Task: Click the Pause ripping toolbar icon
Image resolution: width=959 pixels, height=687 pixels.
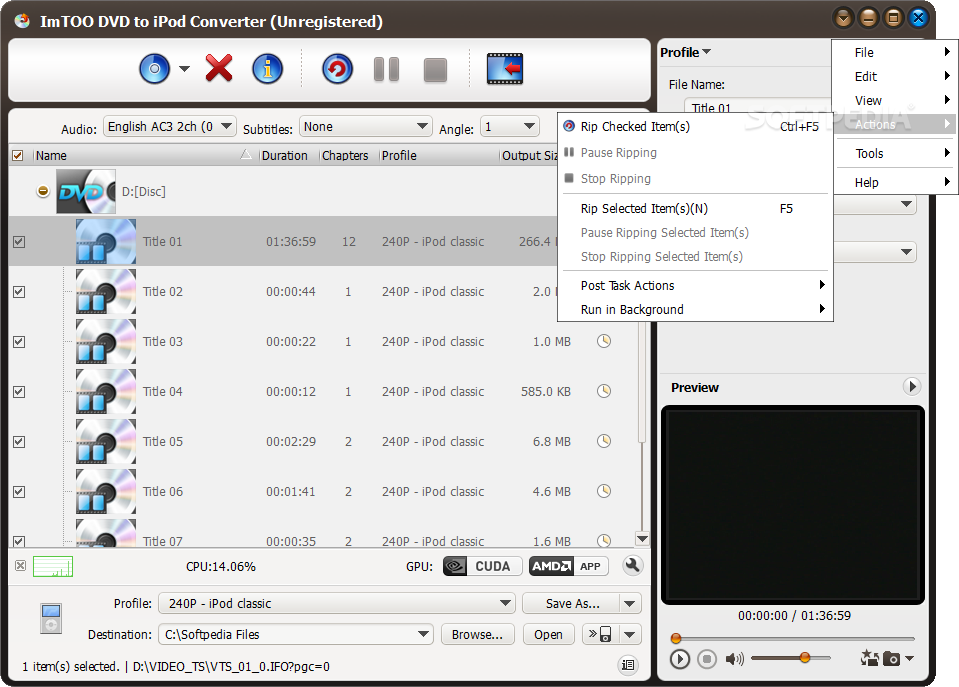Action: pos(387,69)
